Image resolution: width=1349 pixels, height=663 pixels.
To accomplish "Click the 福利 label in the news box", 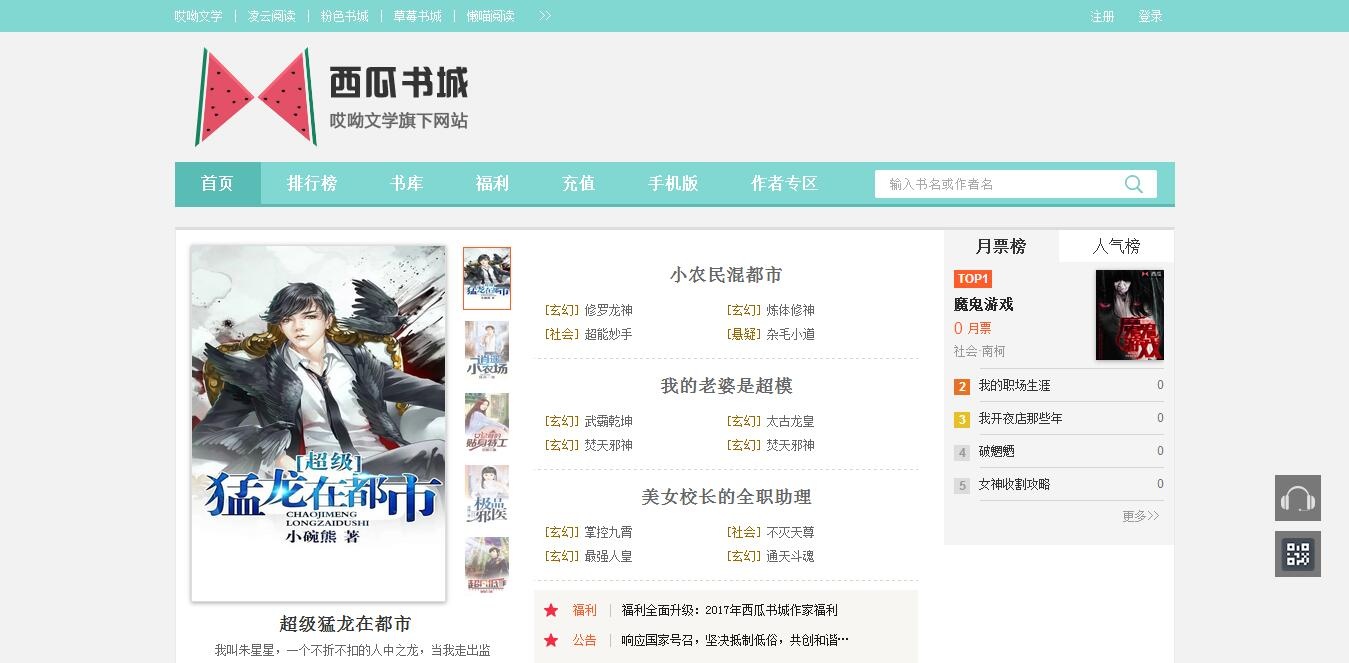I will click(585, 610).
